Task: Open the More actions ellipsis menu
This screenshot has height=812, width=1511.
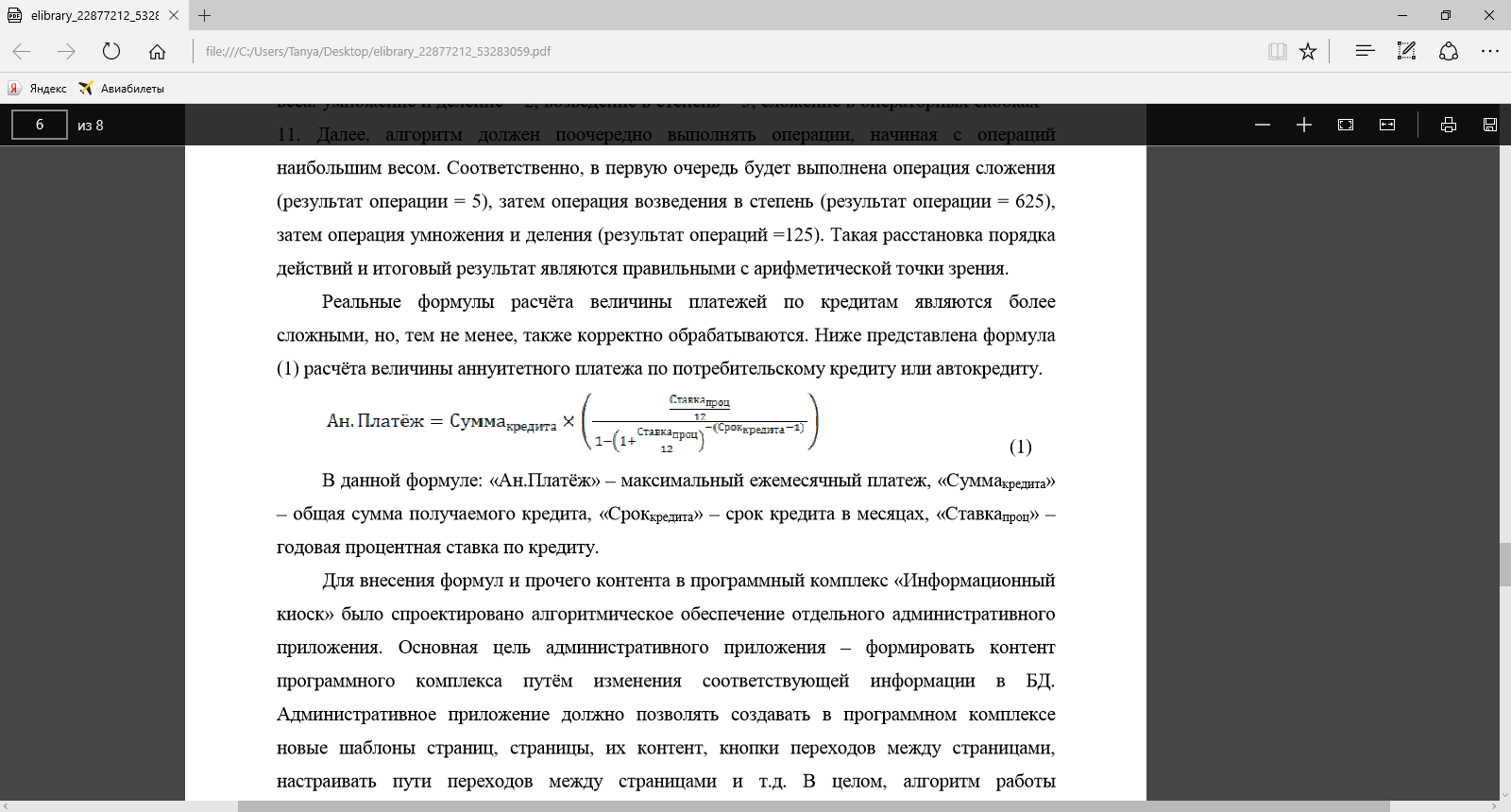Action: [x=1490, y=51]
